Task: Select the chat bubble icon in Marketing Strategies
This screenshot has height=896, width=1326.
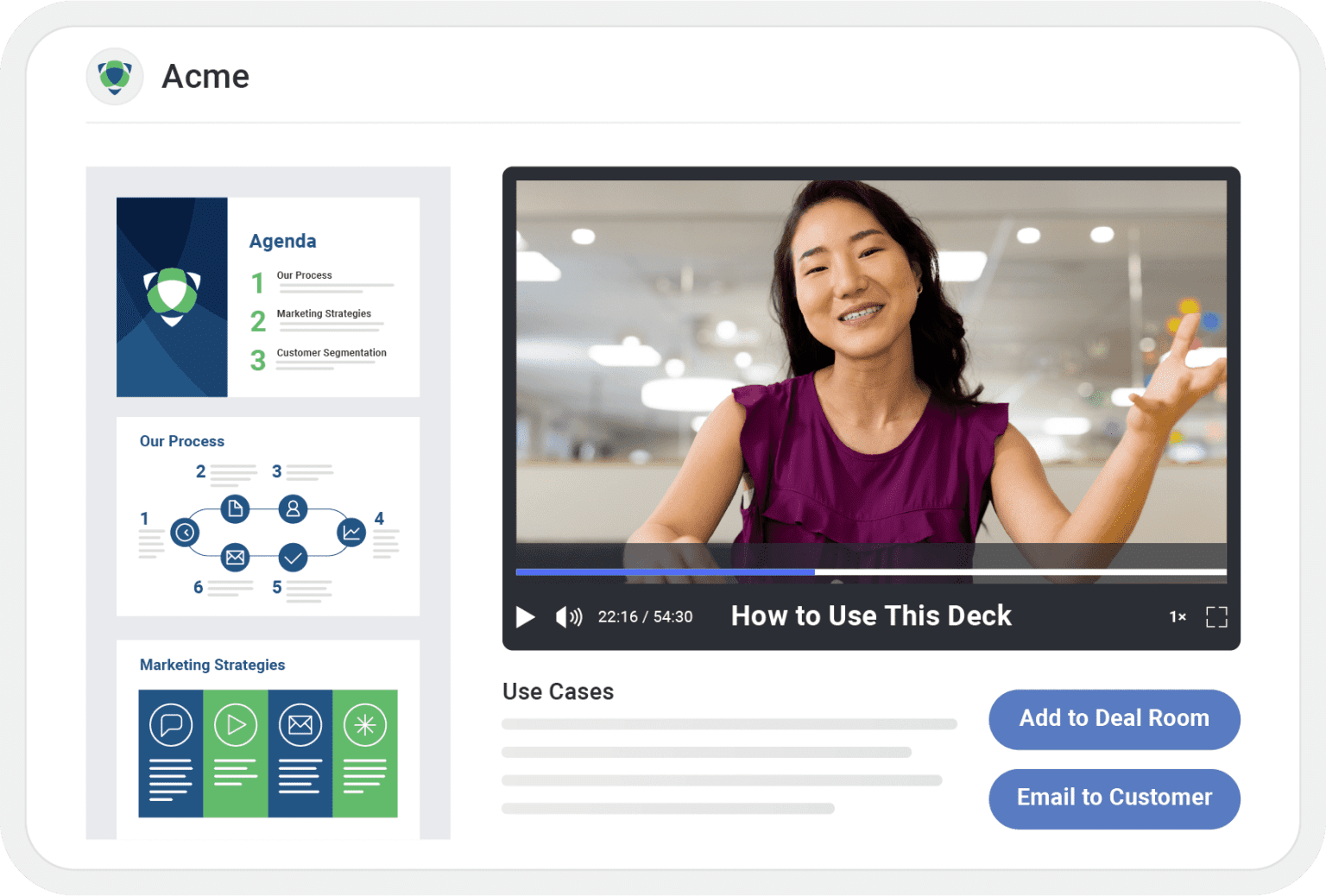Action: [x=171, y=725]
